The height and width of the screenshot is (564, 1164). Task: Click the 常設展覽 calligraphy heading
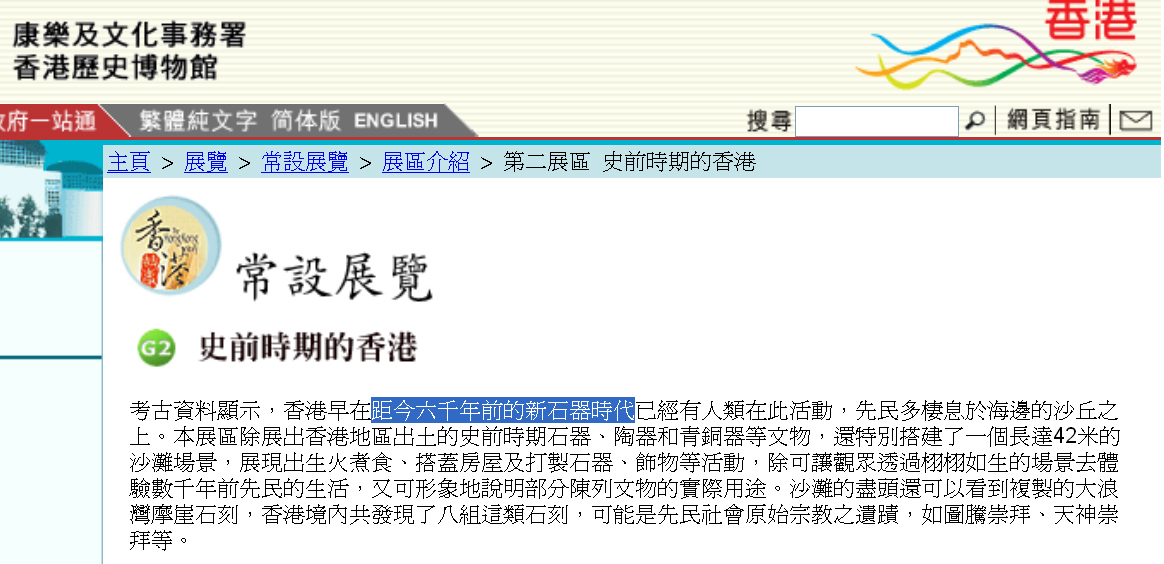[x=334, y=278]
